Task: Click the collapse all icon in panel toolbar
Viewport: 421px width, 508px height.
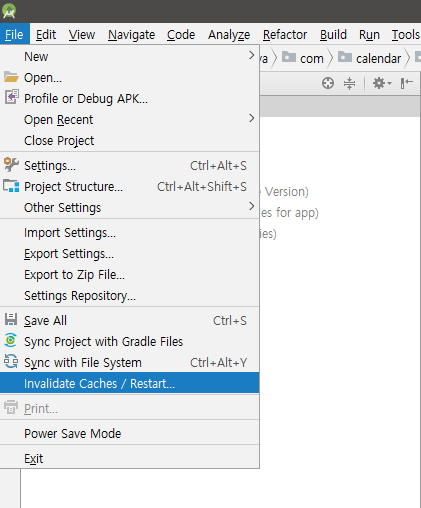Action: [x=349, y=83]
